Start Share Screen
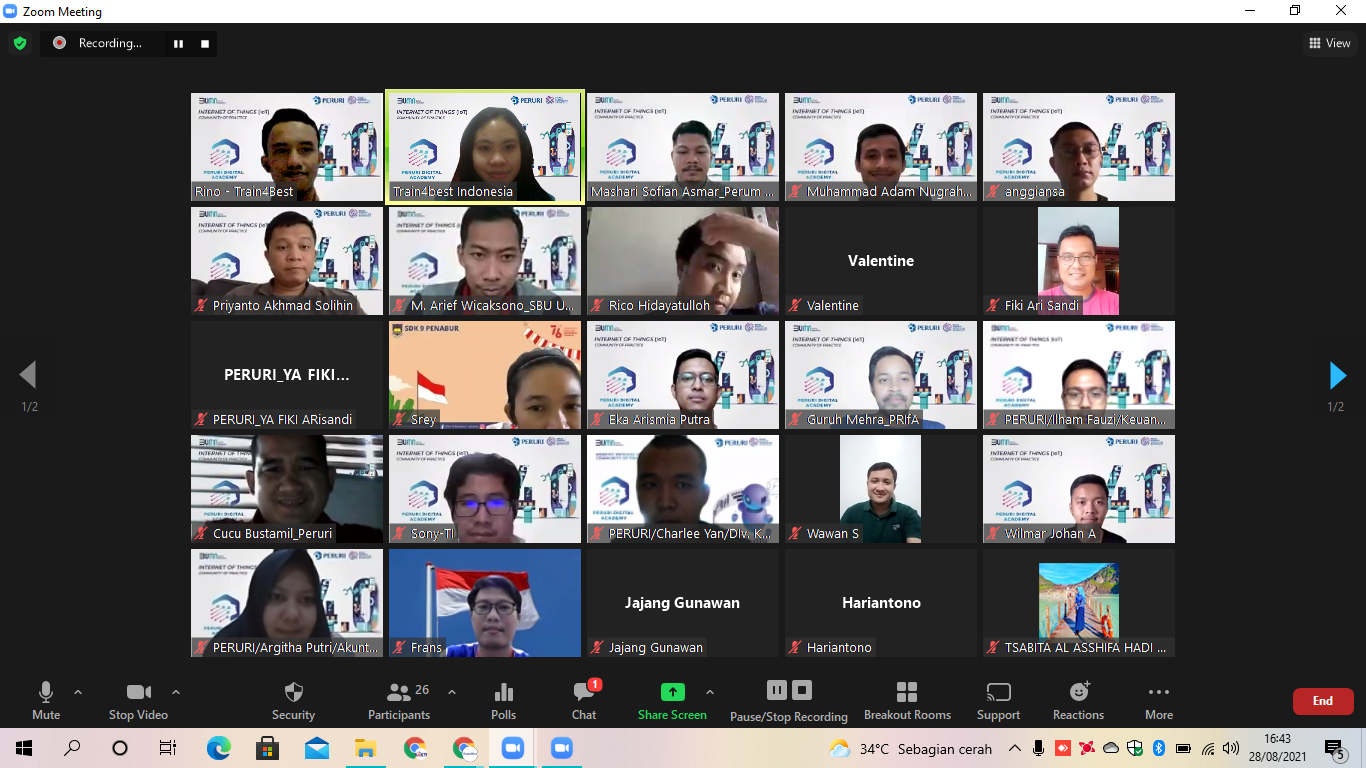Viewport: 1366px width, 768px height. pyautogui.click(x=672, y=700)
